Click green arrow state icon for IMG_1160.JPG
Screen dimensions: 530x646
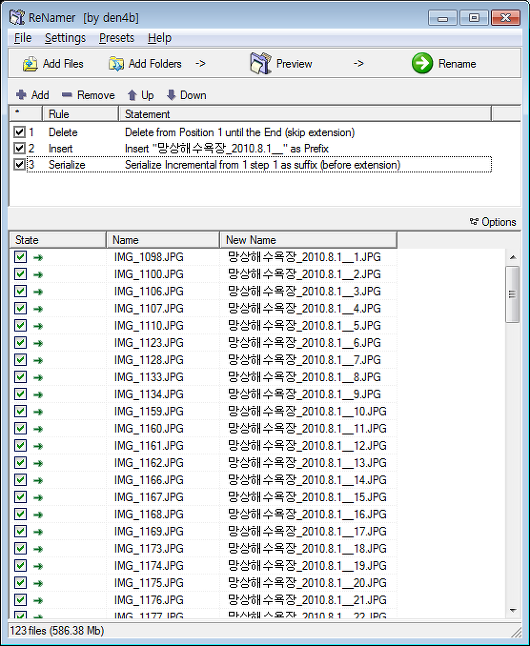(x=38, y=429)
